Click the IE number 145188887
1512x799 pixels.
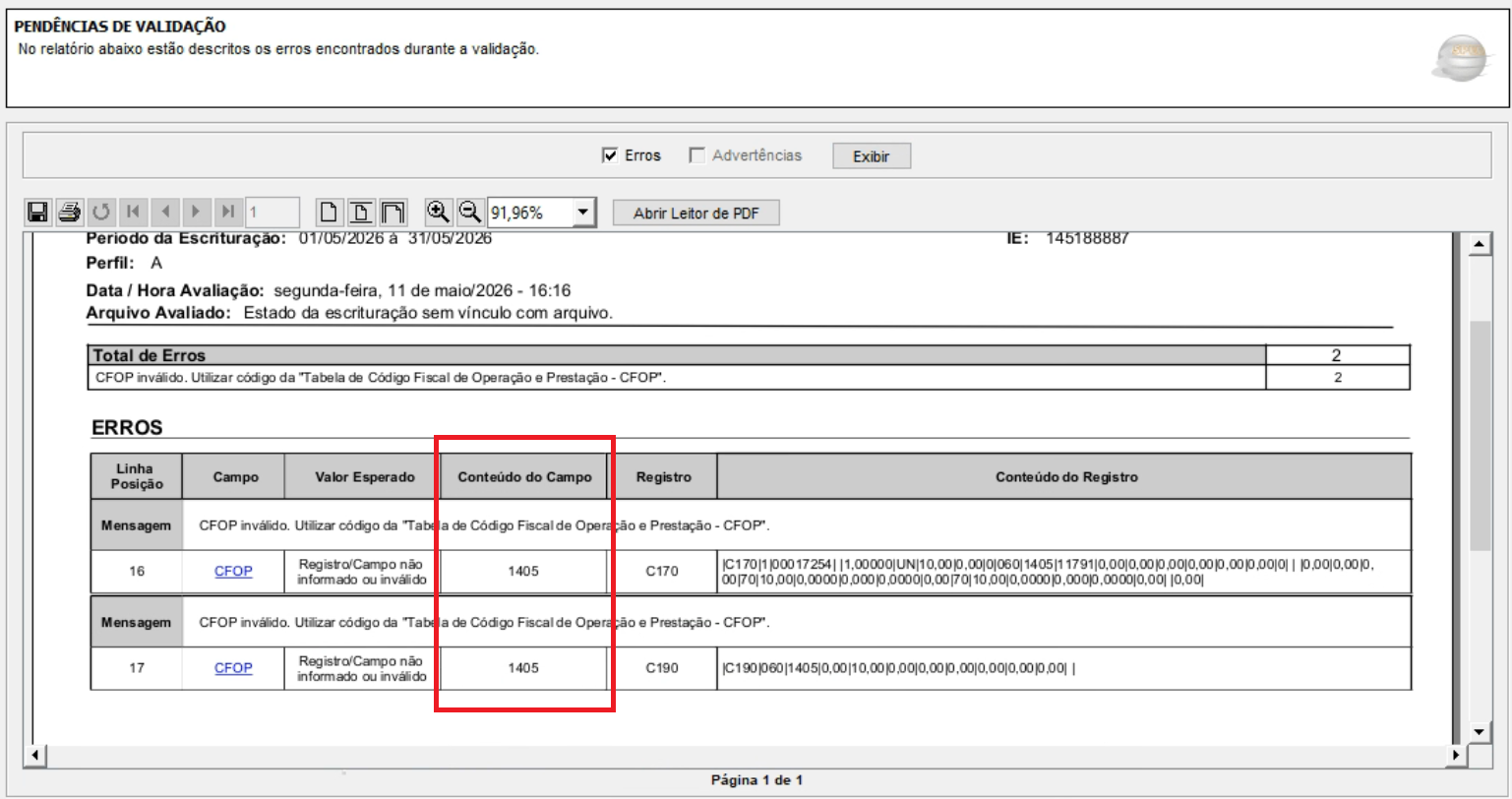(1085, 240)
